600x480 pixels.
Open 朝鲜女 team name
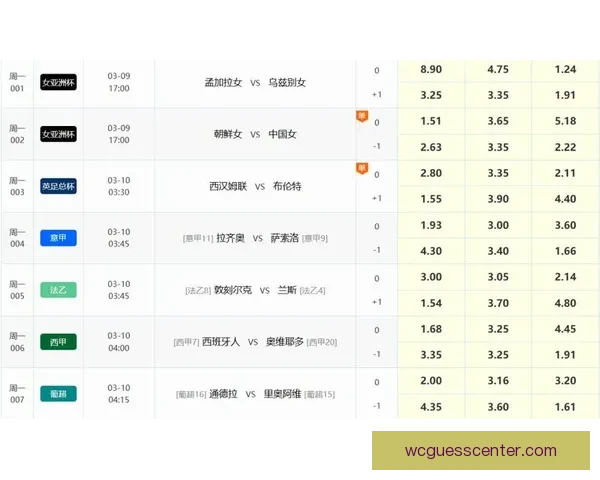pyautogui.click(x=228, y=134)
